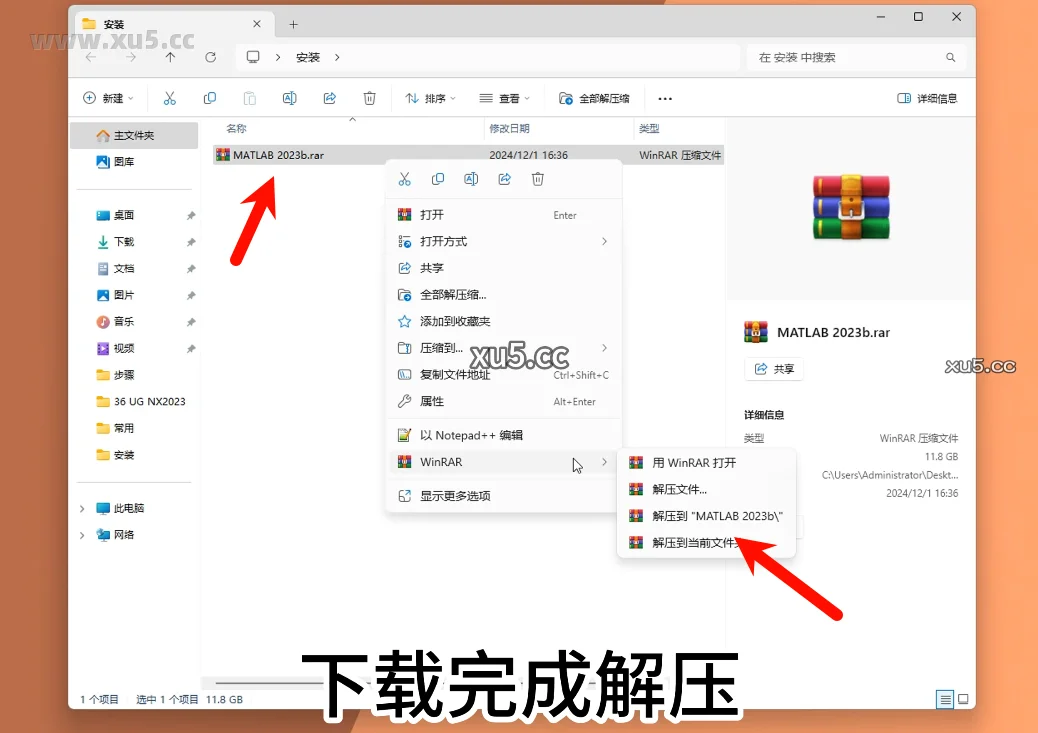1038x733 pixels.
Task: Toggle the 详细信息 details pane
Action: tap(928, 98)
